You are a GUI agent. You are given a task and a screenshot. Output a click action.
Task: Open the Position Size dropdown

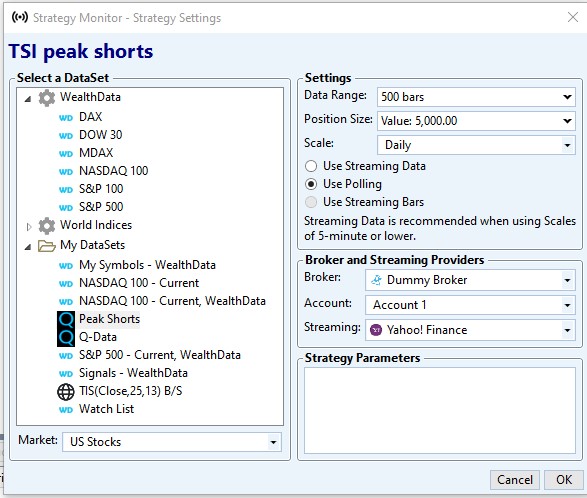(x=567, y=121)
